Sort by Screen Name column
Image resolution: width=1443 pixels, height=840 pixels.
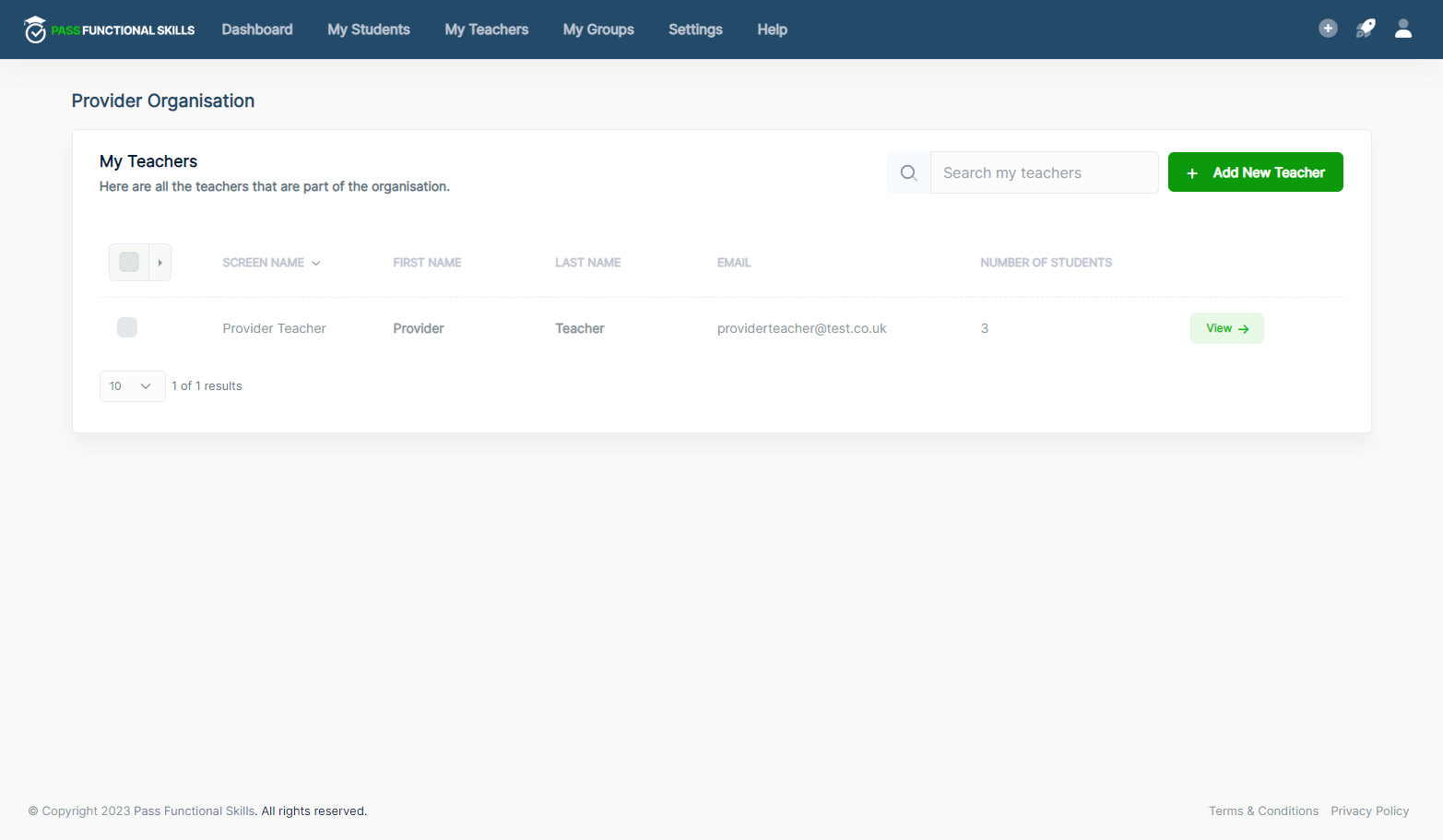click(271, 263)
